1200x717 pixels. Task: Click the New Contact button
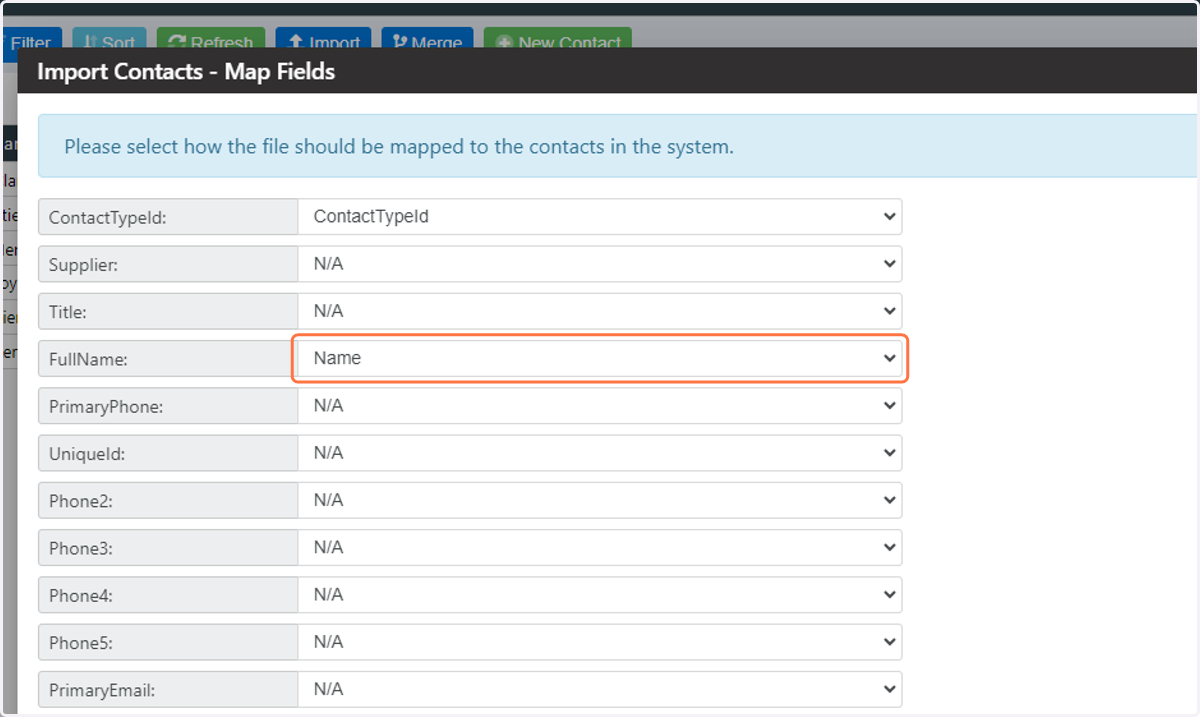click(558, 40)
